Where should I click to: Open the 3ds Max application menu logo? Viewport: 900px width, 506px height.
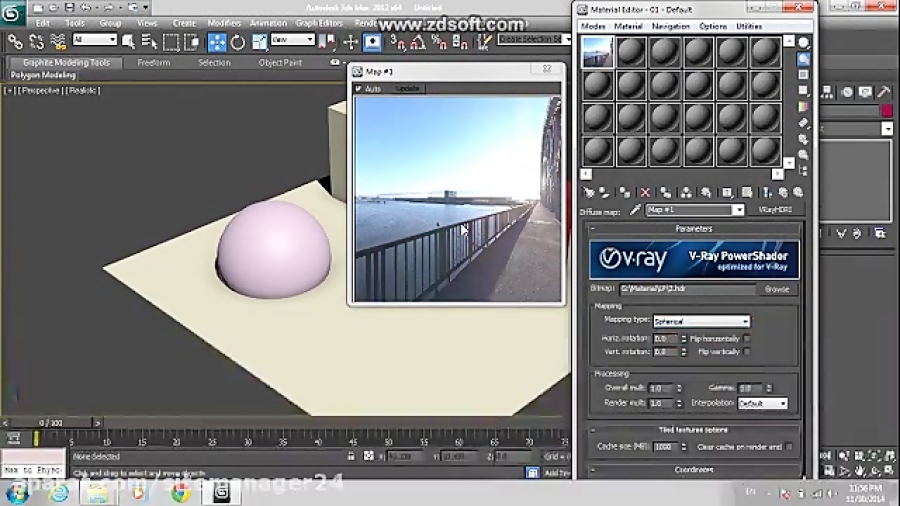(x=11, y=13)
